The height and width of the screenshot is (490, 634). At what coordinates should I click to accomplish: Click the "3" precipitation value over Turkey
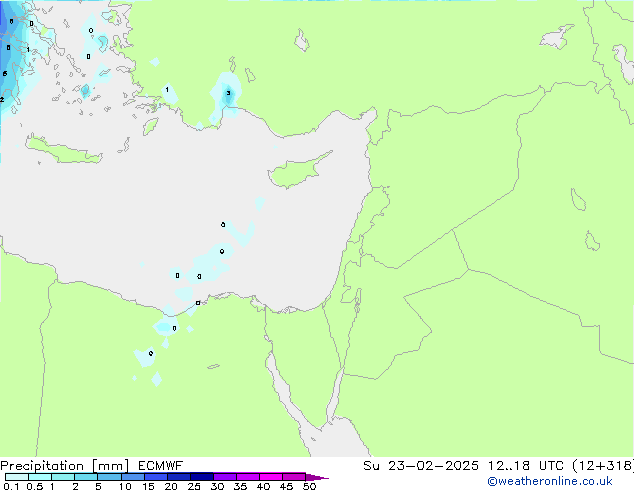pyautogui.click(x=228, y=93)
